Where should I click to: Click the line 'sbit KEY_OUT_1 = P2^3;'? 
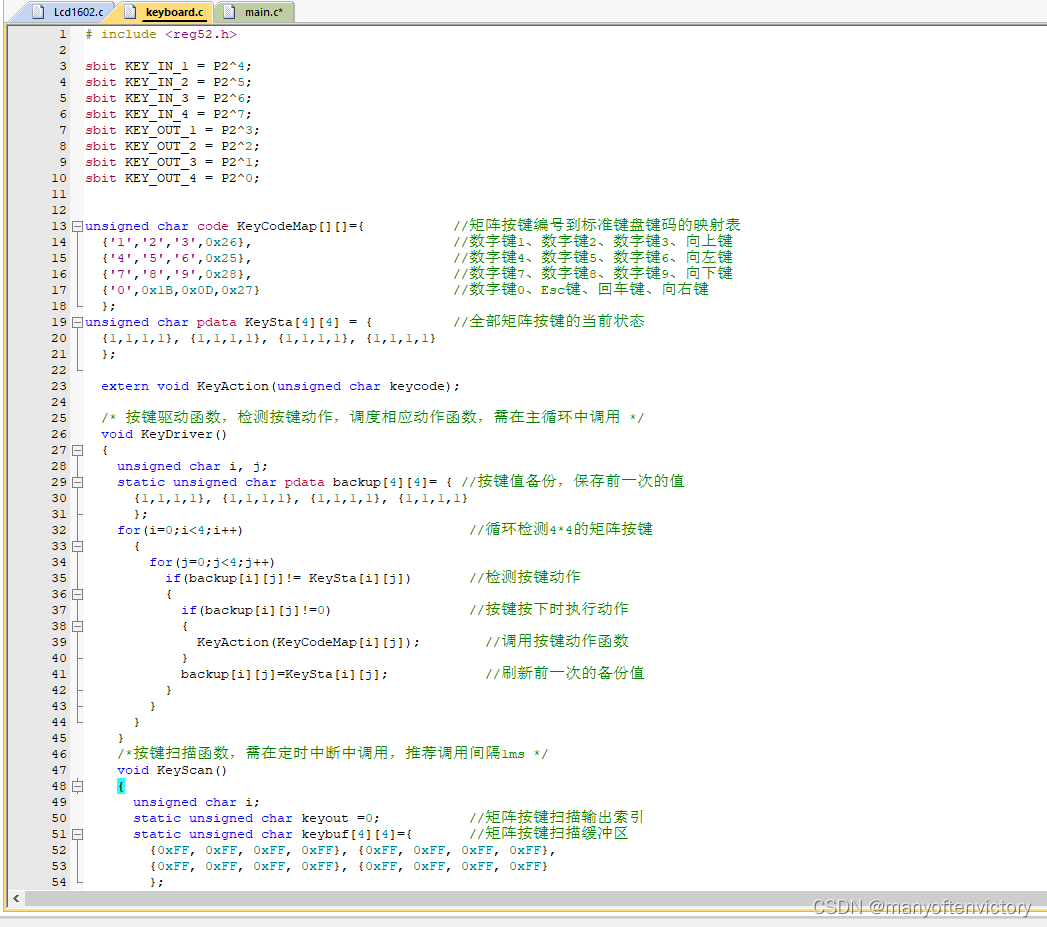(172, 130)
